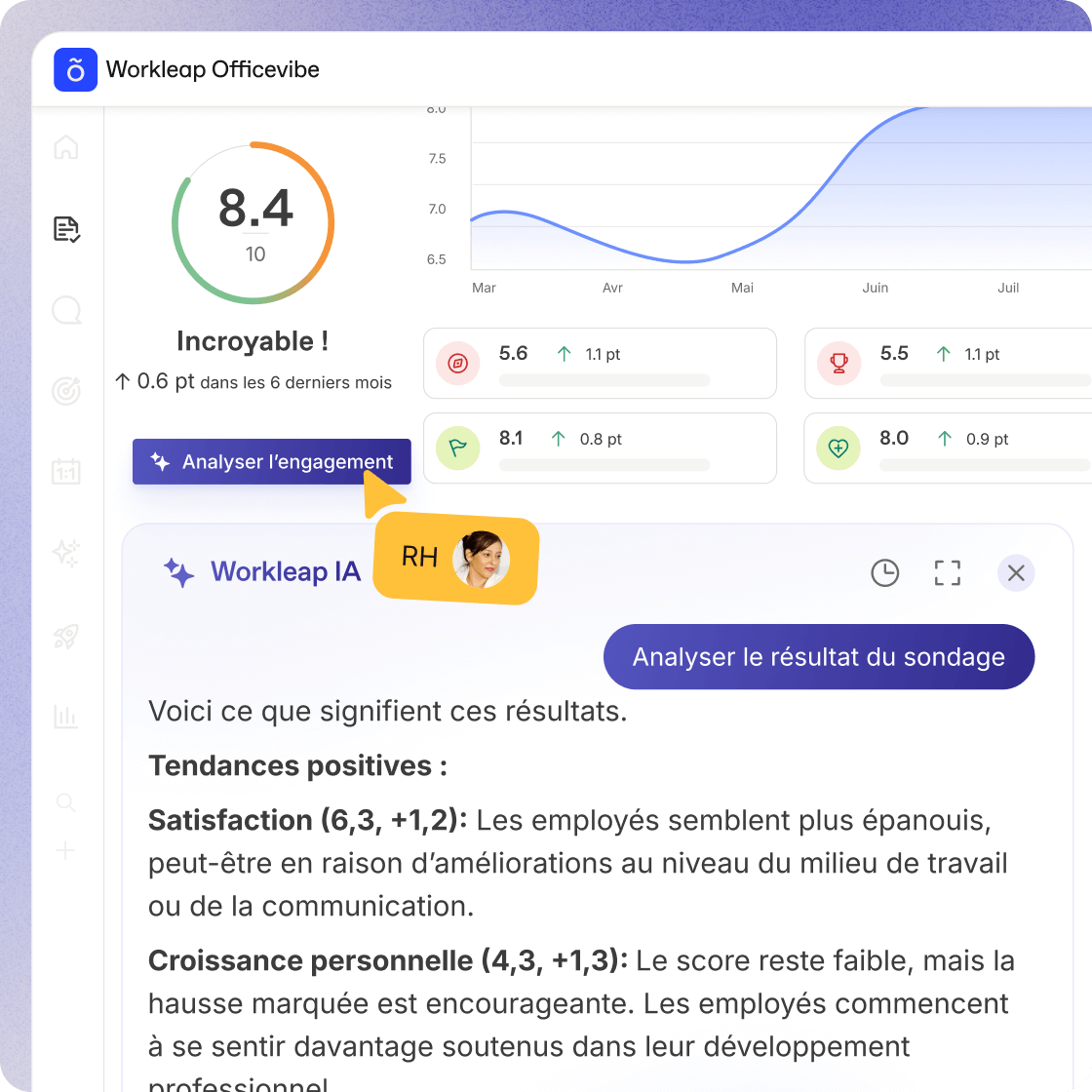The width and height of the screenshot is (1092, 1092).
Task: Click the engagement trend line chart
Action: pos(781,188)
